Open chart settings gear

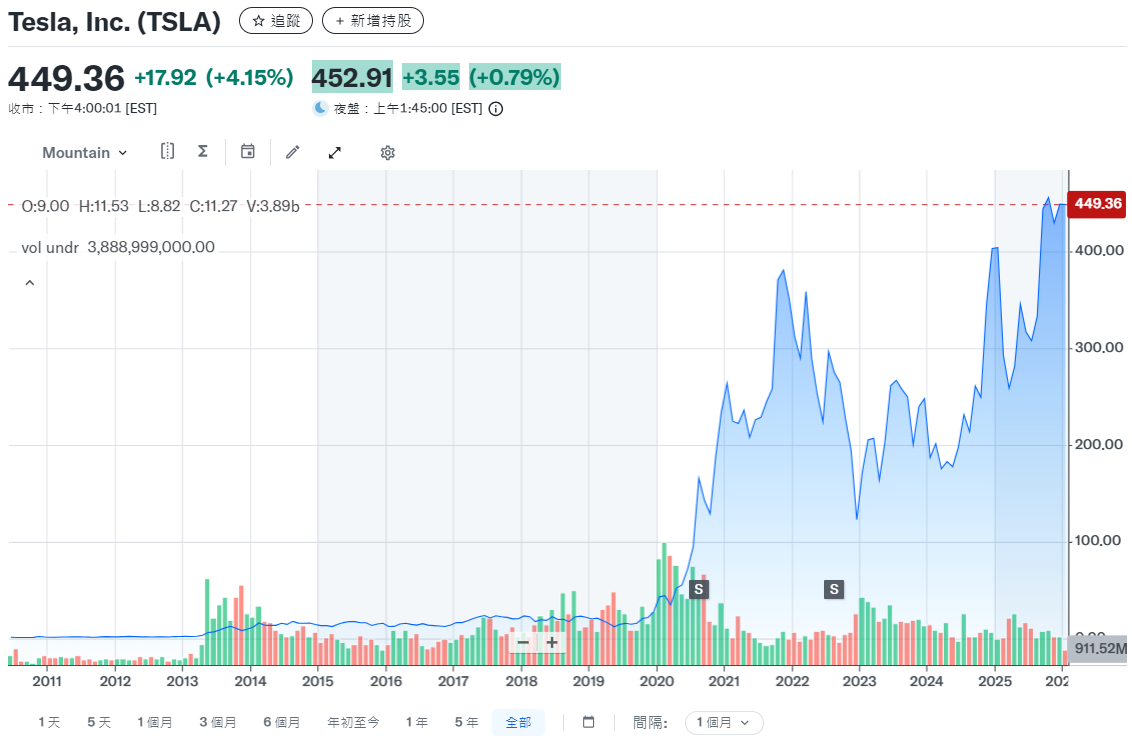coord(388,153)
